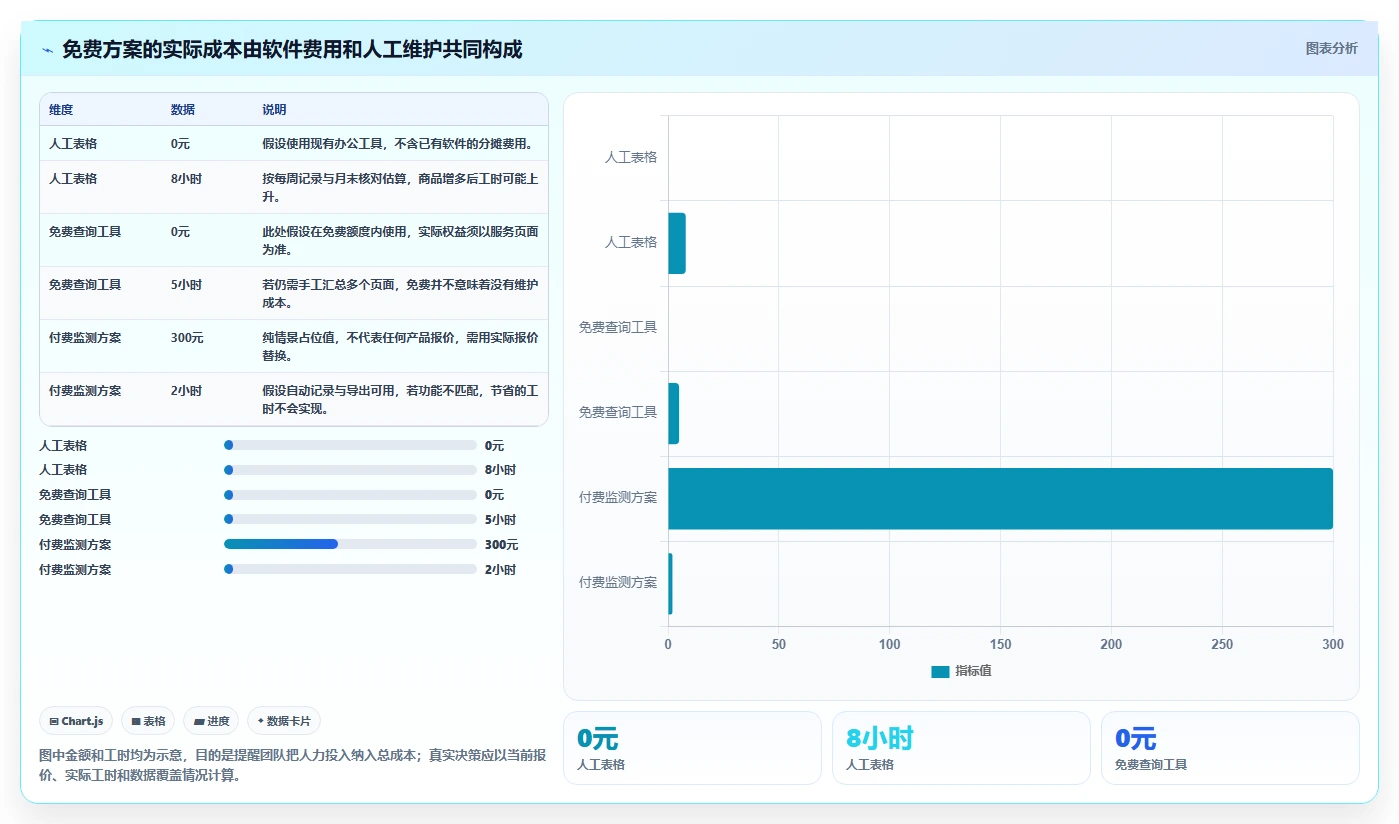Click the 图表分析 label in the header

point(1331,48)
